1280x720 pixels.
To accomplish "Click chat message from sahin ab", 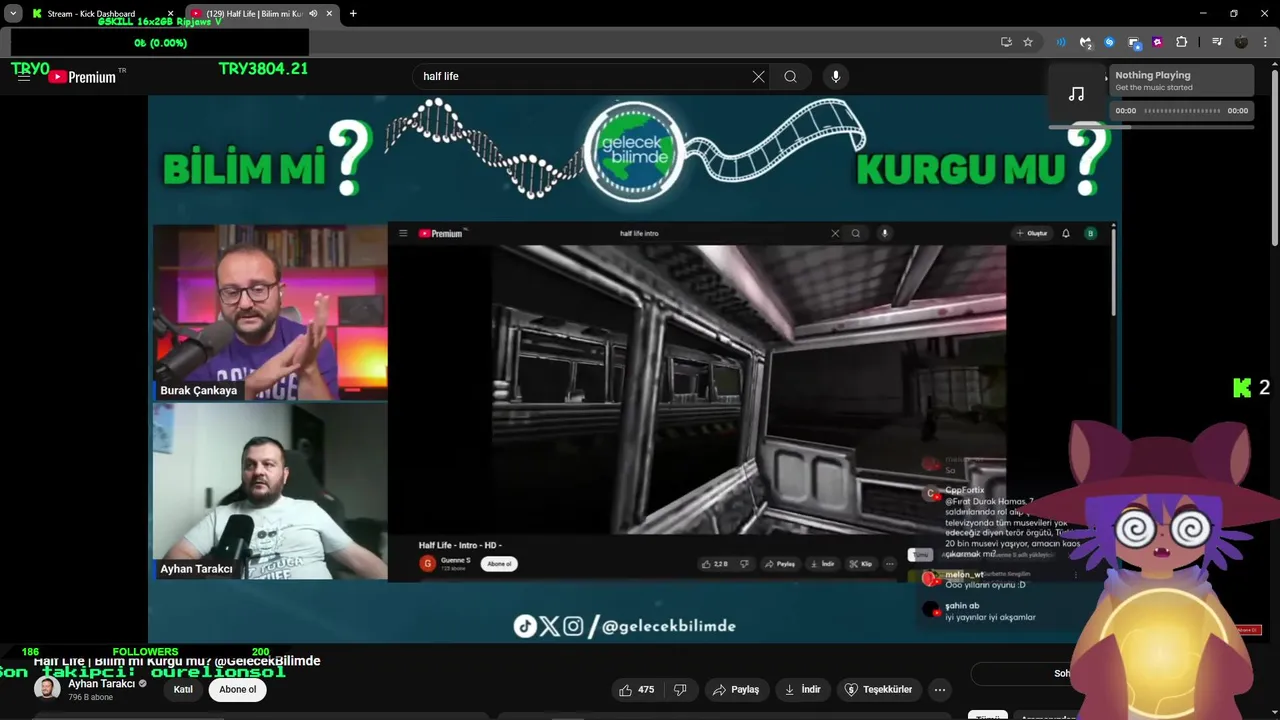I will click(x=980, y=611).
